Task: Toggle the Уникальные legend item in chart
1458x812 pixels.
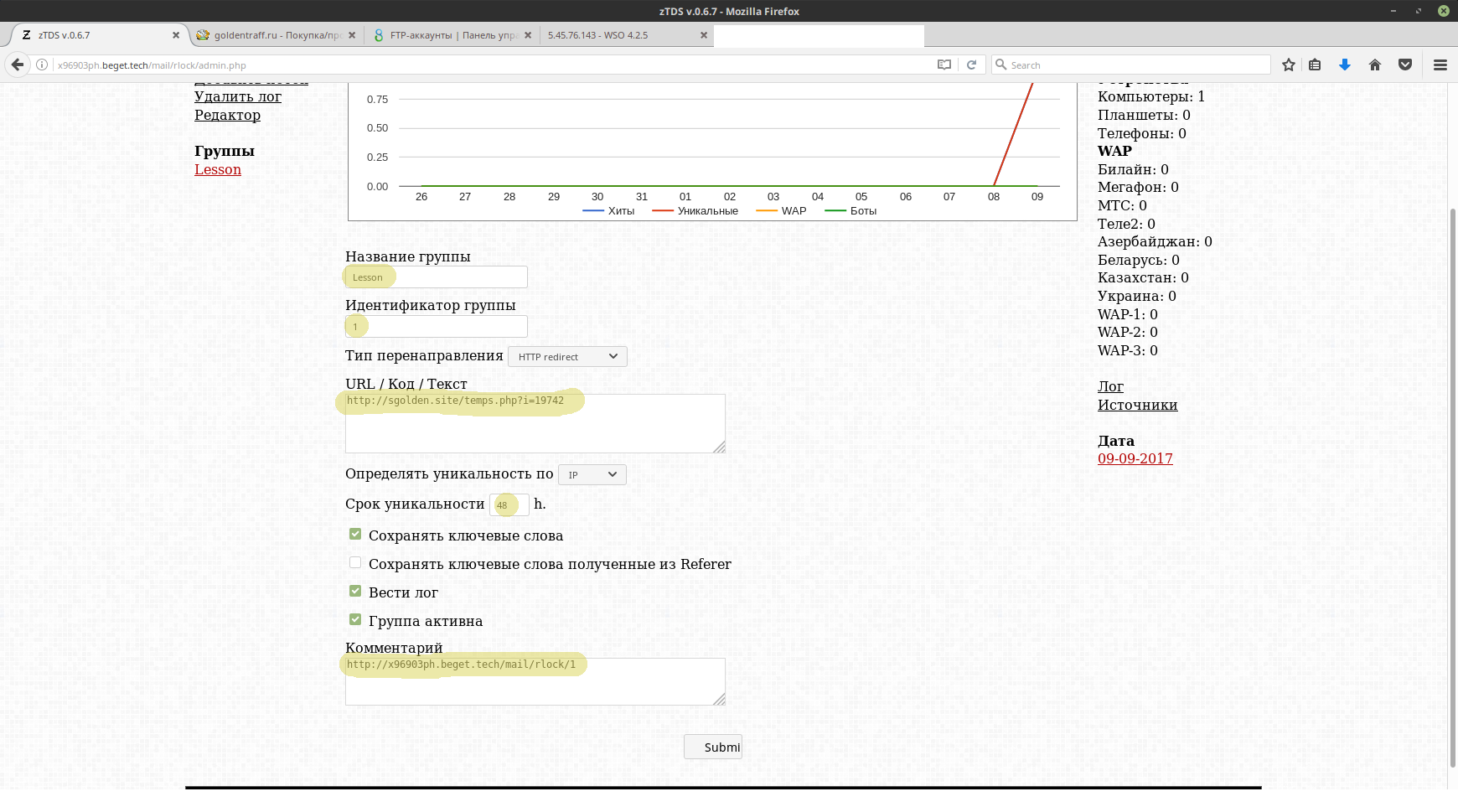Action: pyautogui.click(x=695, y=210)
